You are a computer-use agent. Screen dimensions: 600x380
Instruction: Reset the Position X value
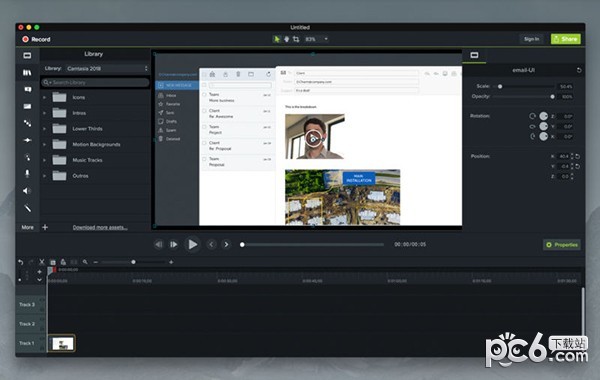point(577,156)
